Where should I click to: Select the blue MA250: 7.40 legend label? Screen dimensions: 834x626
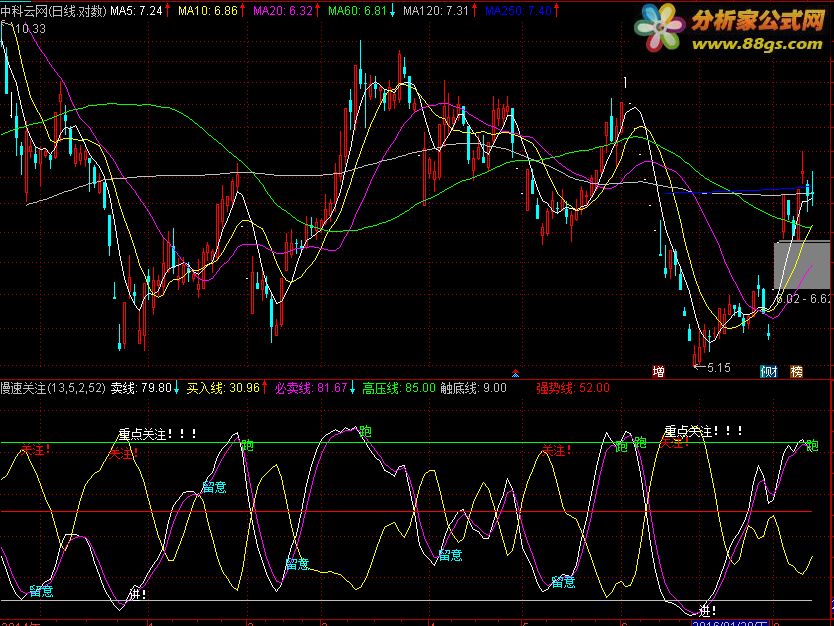519,11
